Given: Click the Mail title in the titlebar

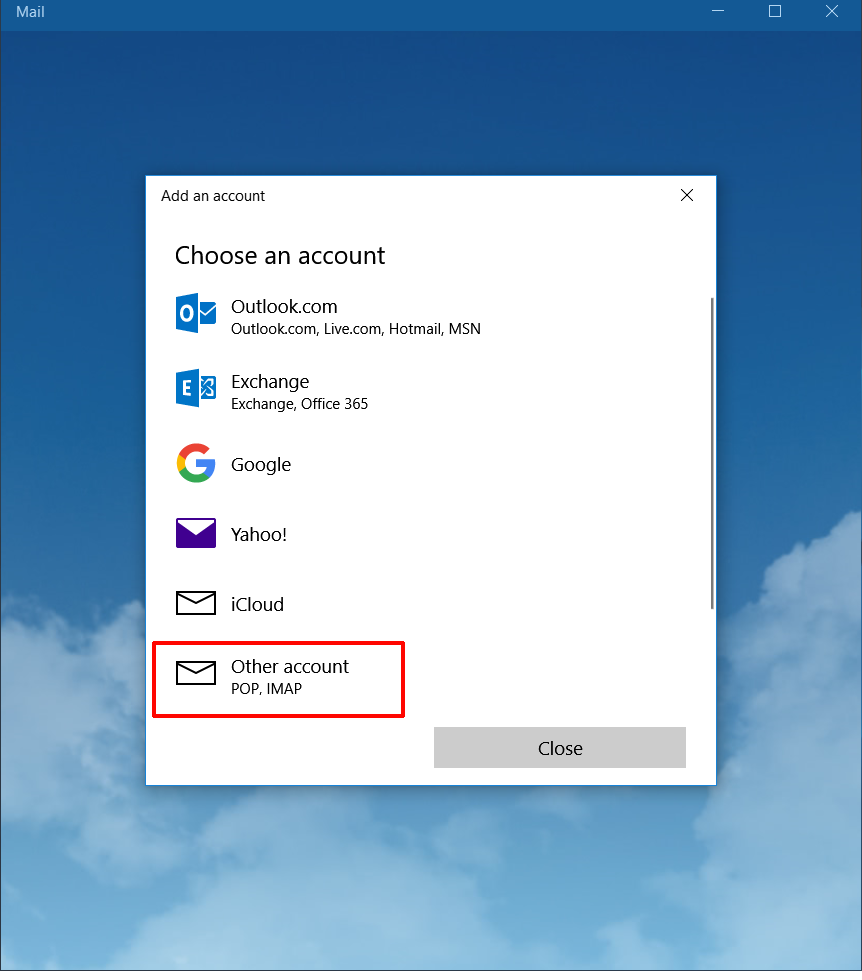Looking at the screenshot, I should (29, 12).
